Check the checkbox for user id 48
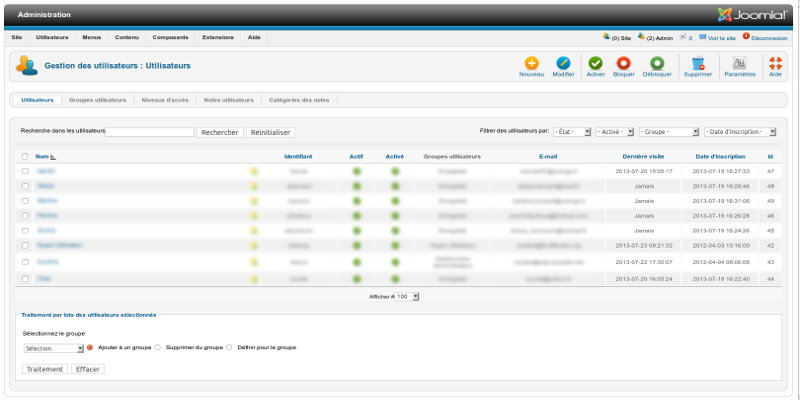The height and width of the screenshot is (400, 800). point(25,186)
